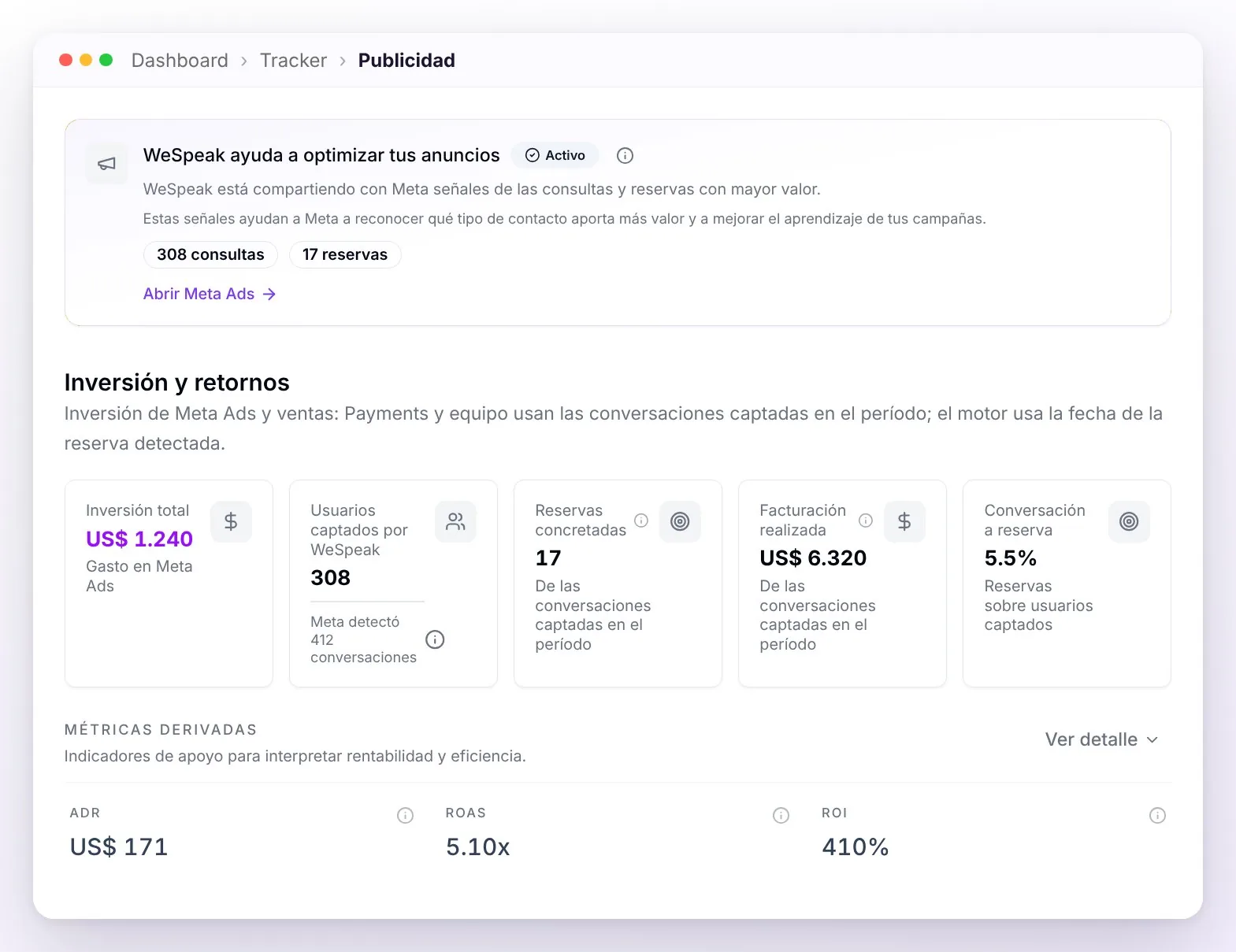This screenshot has width=1236, height=952.
Task: Click the green maximize window button
Action: [x=106, y=60]
